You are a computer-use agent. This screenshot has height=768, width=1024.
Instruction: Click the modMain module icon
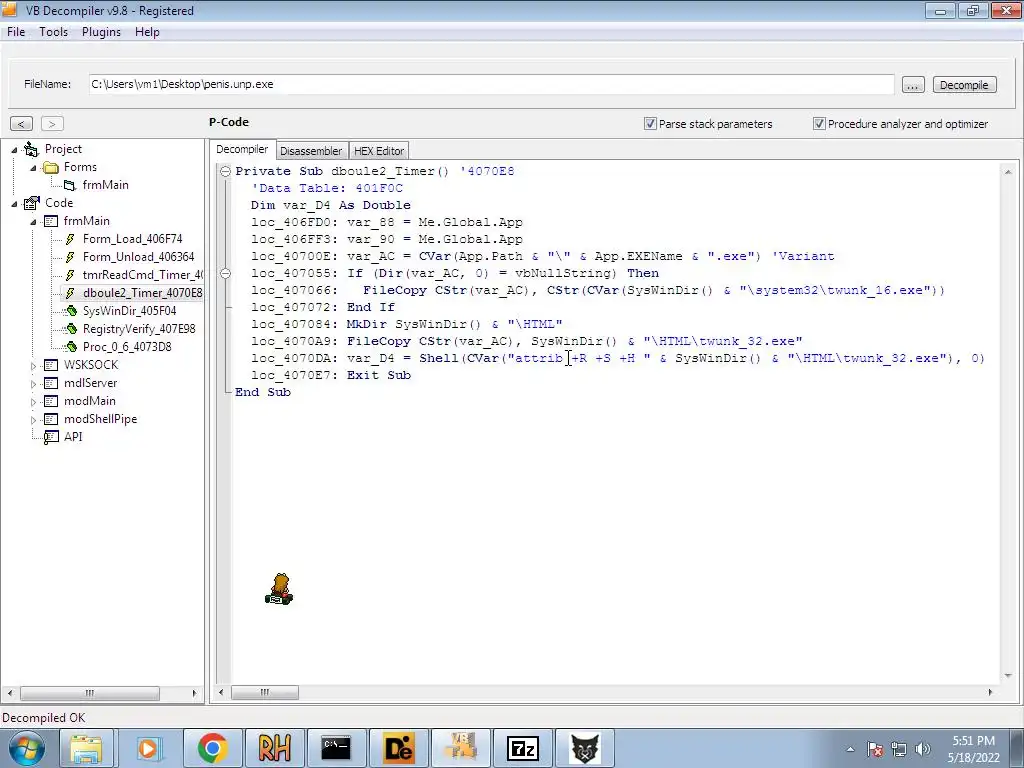click(50, 401)
